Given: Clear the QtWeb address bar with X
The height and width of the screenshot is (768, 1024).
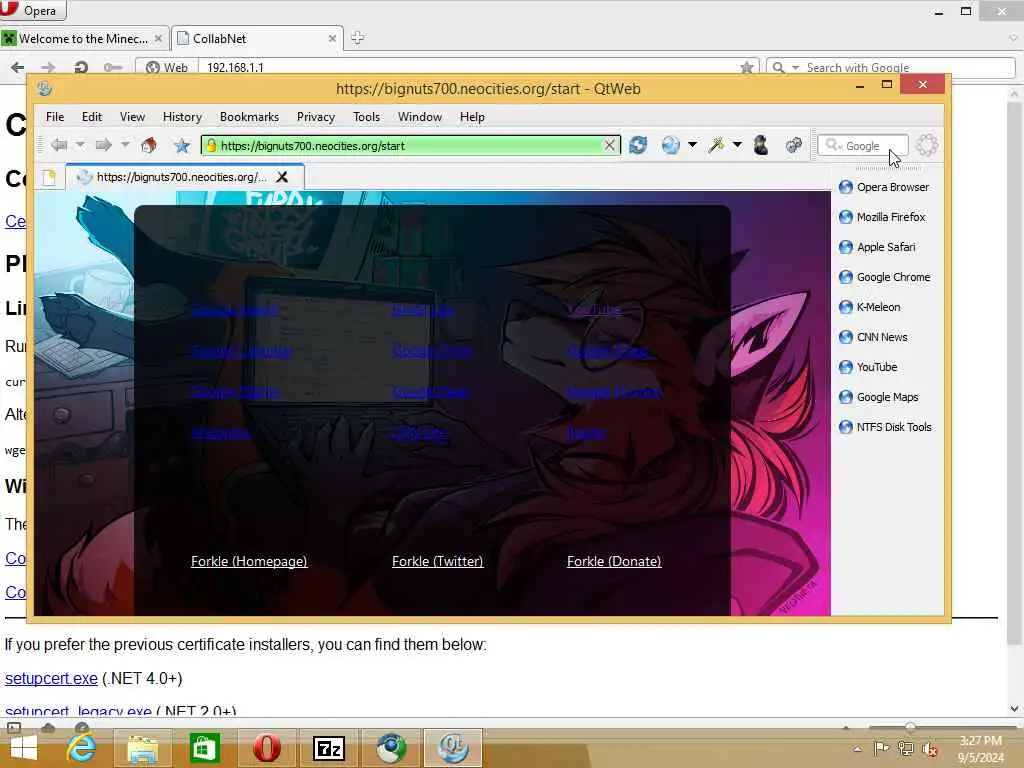Looking at the screenshot, I should 609,145.
